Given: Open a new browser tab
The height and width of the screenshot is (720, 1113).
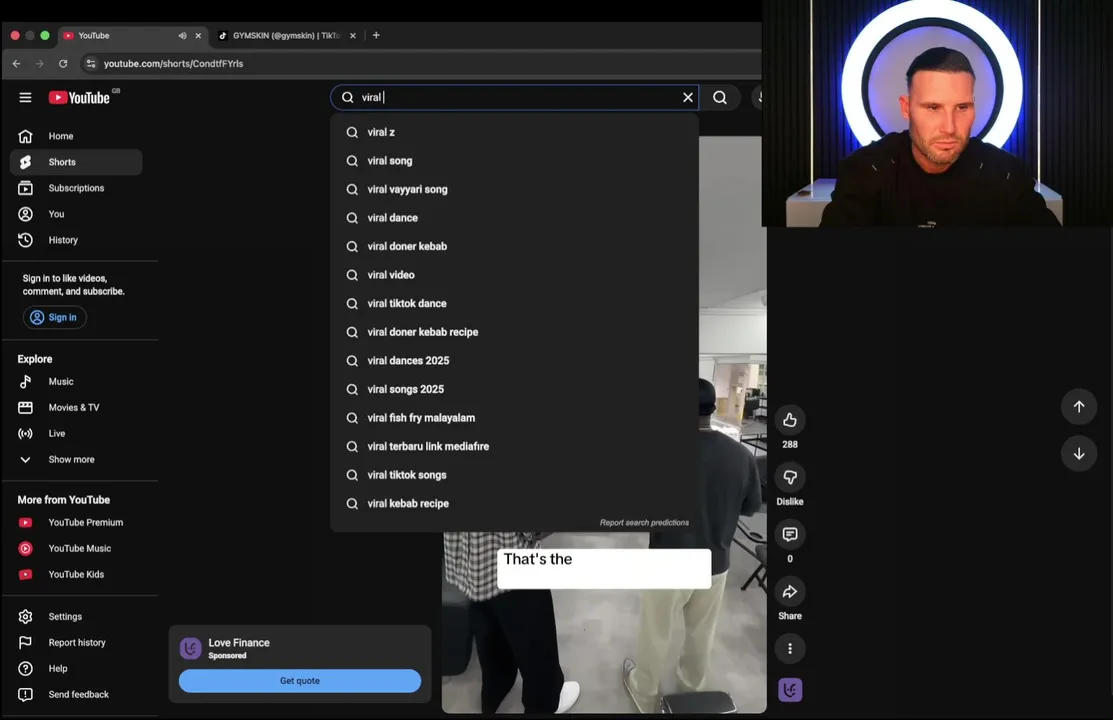Looking at the screenshot, I should coord(376,35).
